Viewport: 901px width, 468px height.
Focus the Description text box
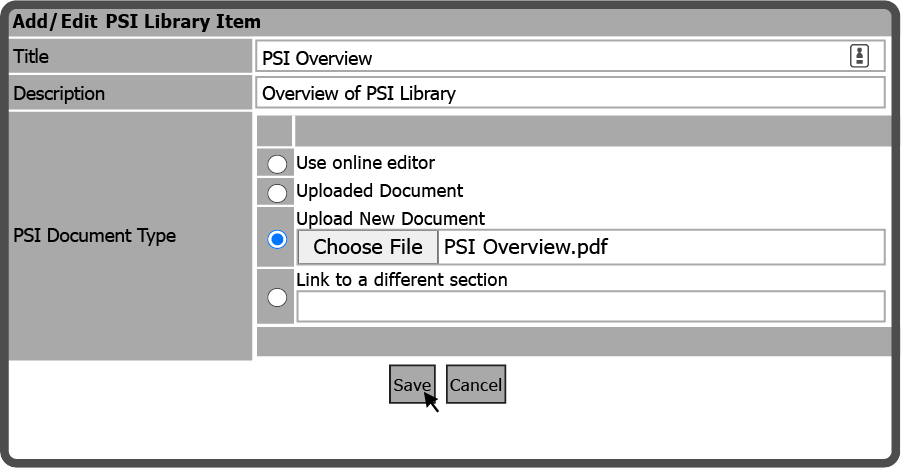pyautogui.click(x=570, y=93)
